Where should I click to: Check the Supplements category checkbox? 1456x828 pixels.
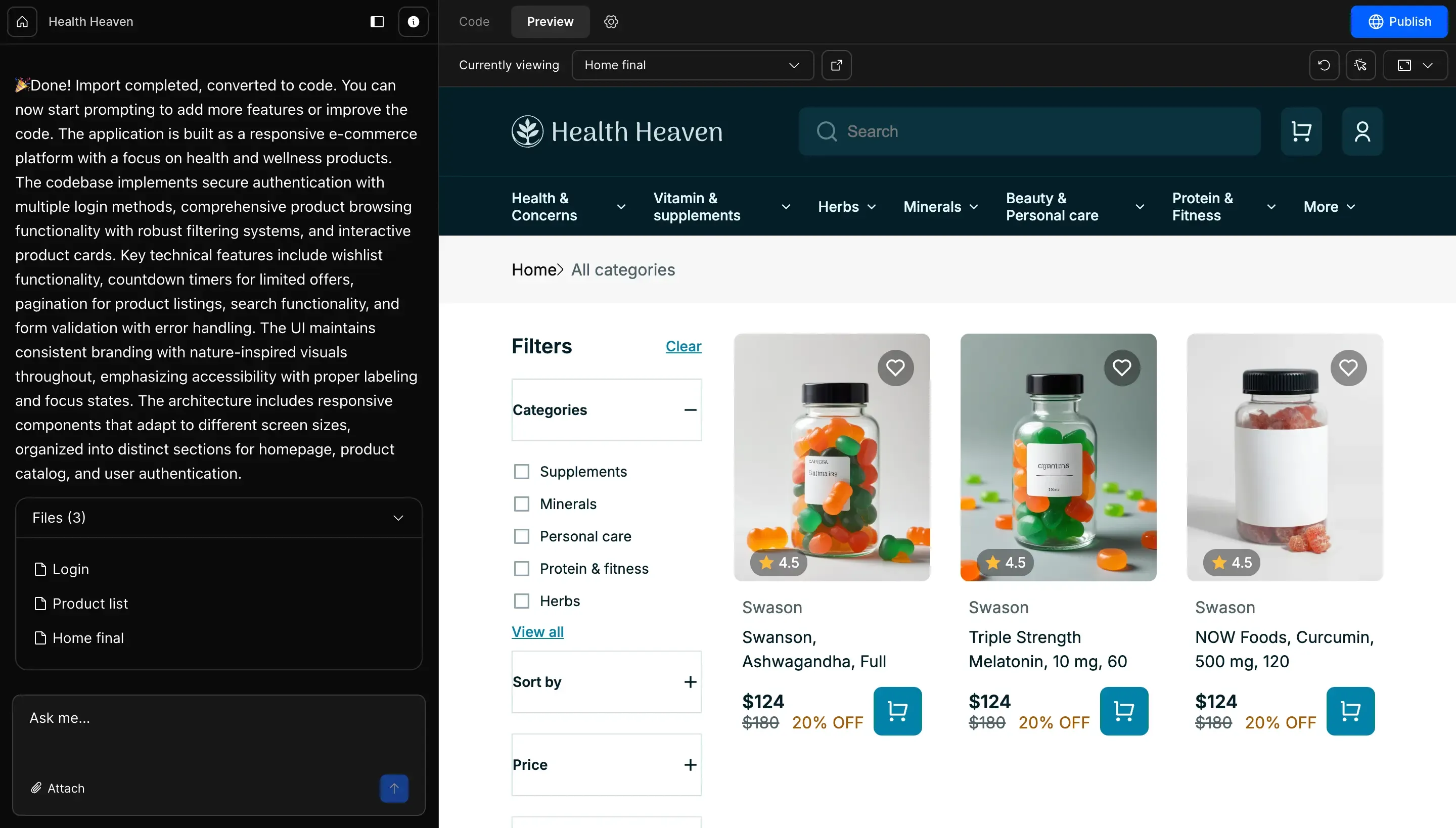522,472
